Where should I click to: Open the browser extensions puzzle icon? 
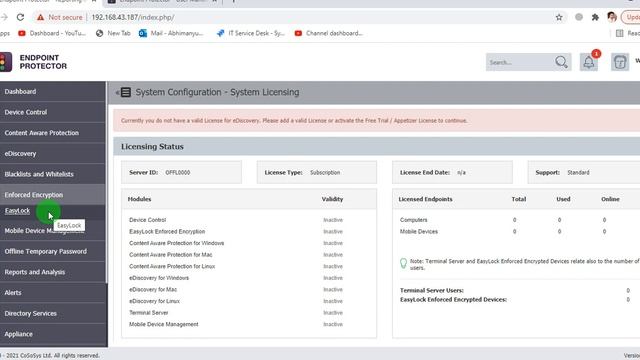(x=595, y=17)
